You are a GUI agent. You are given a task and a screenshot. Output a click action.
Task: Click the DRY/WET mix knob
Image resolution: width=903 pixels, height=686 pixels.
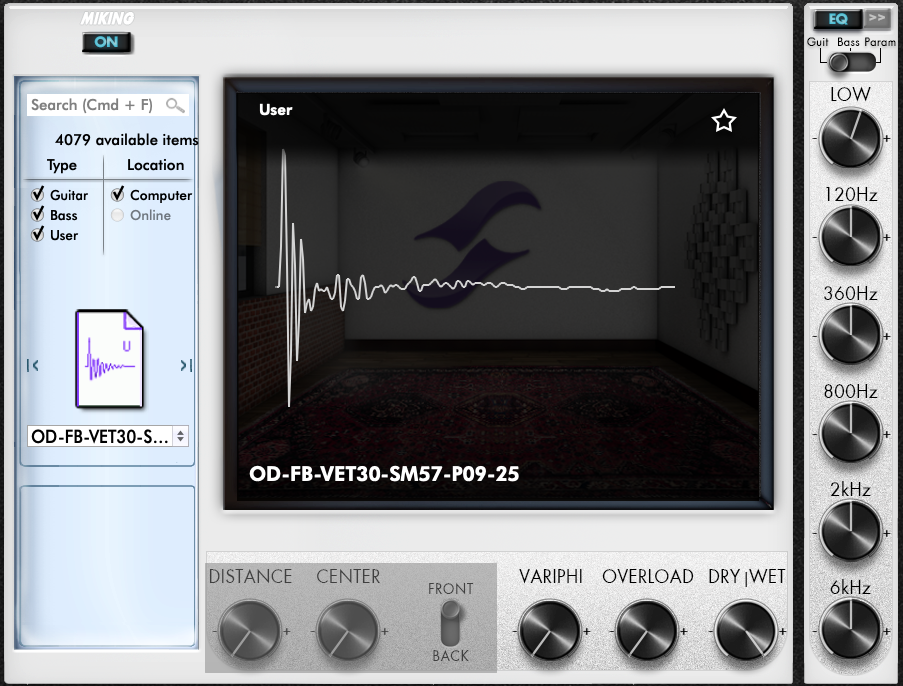(745, 631)
